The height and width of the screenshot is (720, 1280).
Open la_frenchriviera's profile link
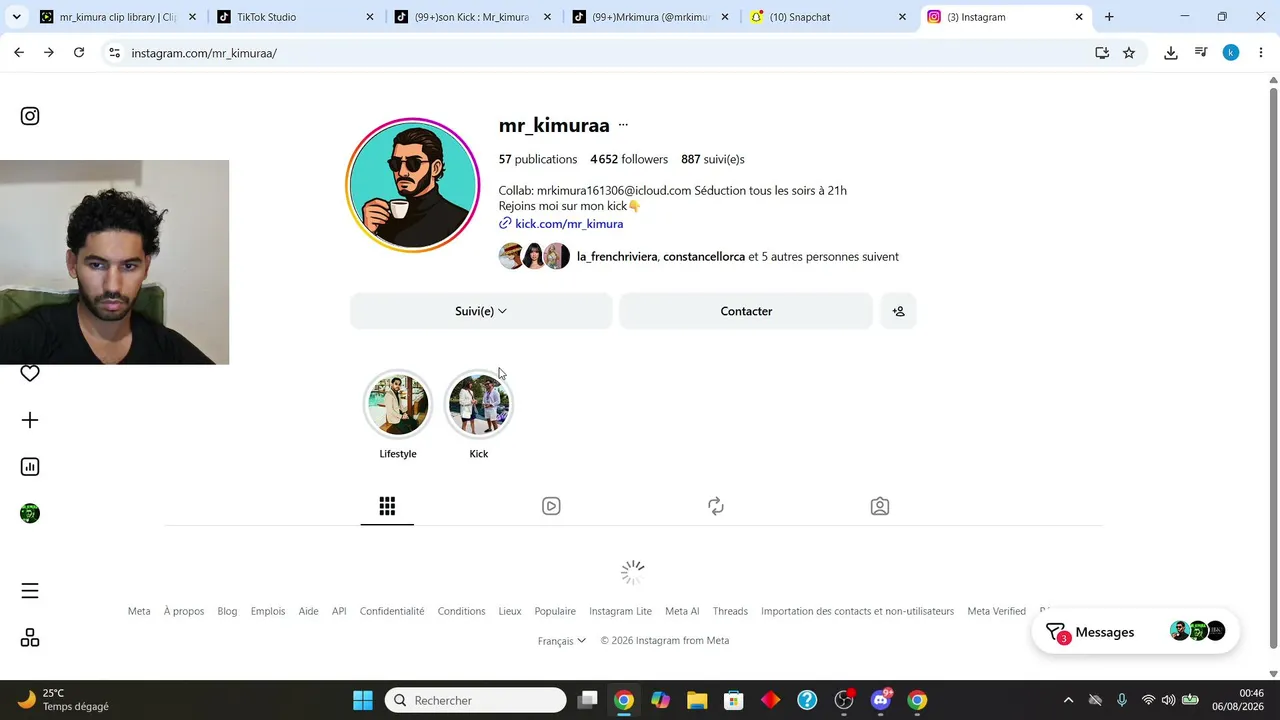617,257
